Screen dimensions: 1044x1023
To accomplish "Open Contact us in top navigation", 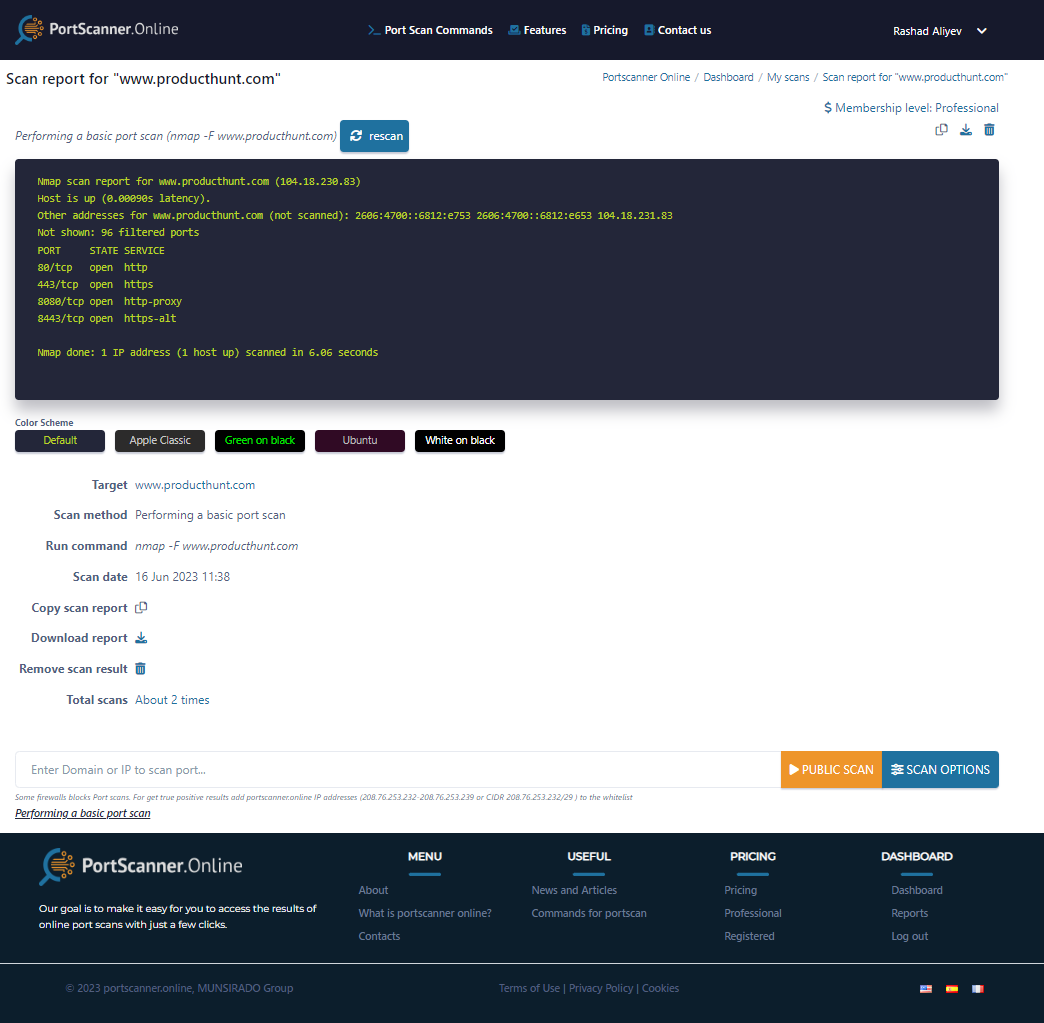I will click(x=677, y=30).
